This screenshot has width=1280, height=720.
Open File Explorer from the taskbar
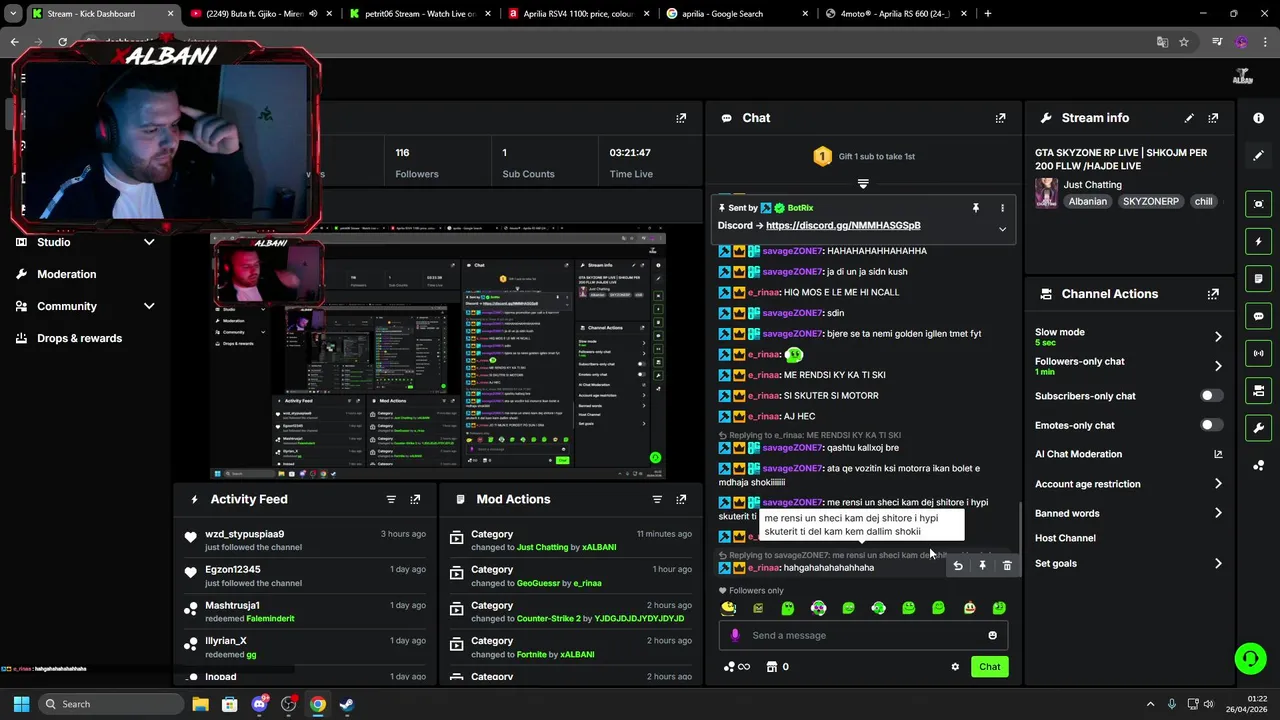click(x=200, y=704)
